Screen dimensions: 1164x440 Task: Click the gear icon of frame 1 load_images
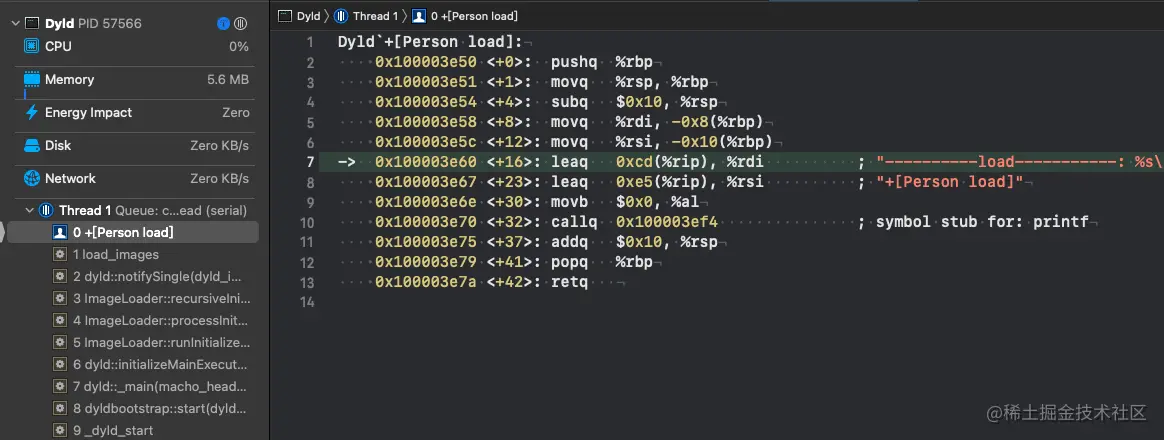click(x=59, y=255)
